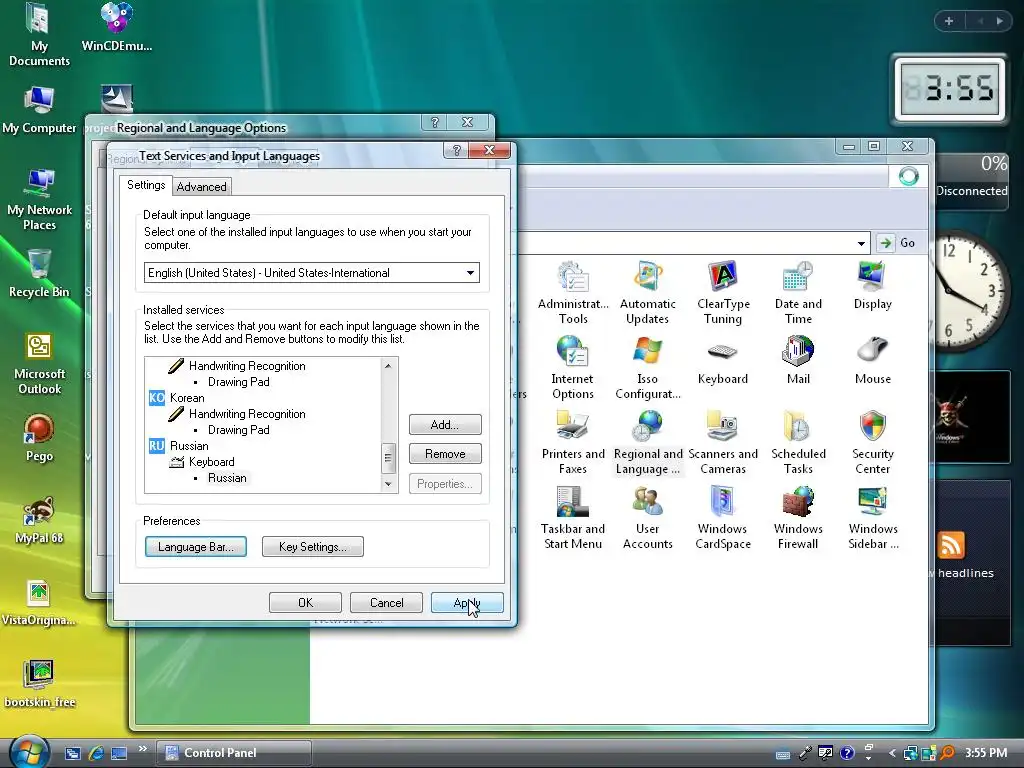Image resolution: width=1024 pixels, height=768 pixels.
Task: Open Printers and Faxes icon
Action: pyautogui.click(x=573, y=443)
